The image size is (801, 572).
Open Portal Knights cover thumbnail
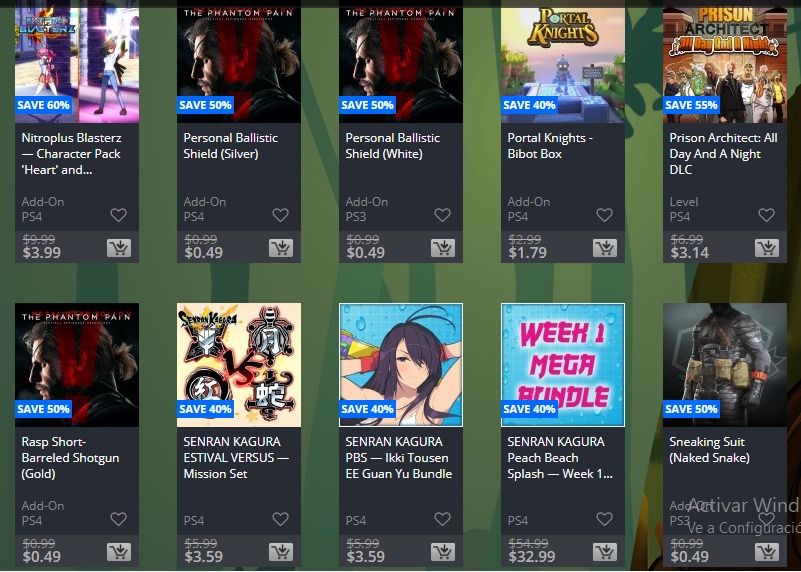pyautogui.click(x=563, y=63)
